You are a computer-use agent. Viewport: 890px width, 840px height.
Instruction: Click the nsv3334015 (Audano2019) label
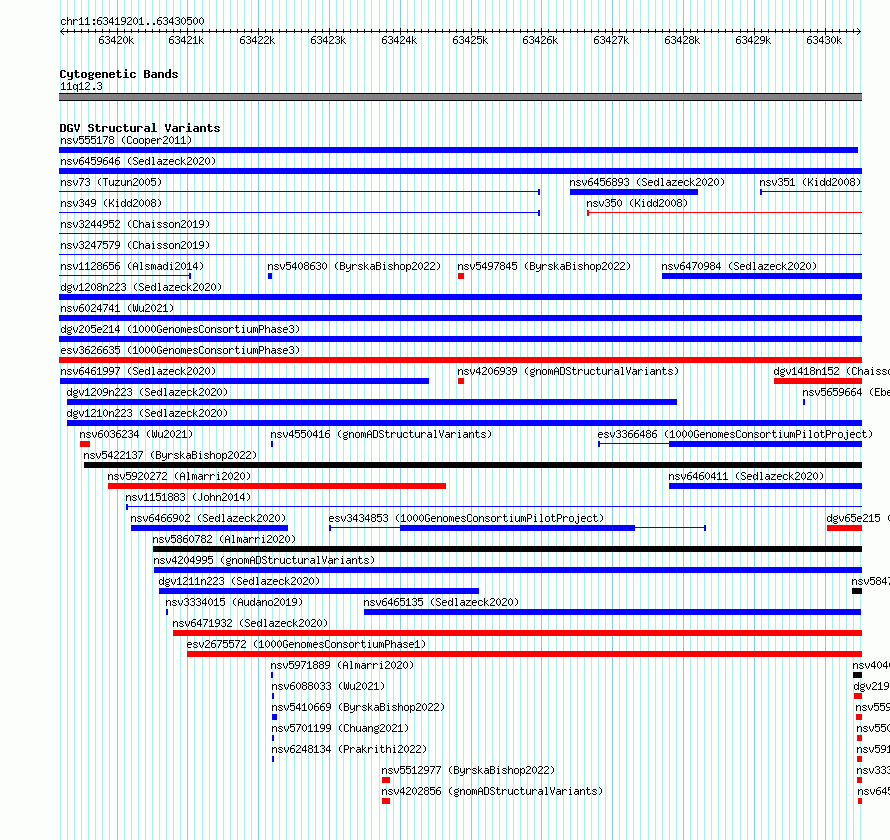click(x=234, y=602)
